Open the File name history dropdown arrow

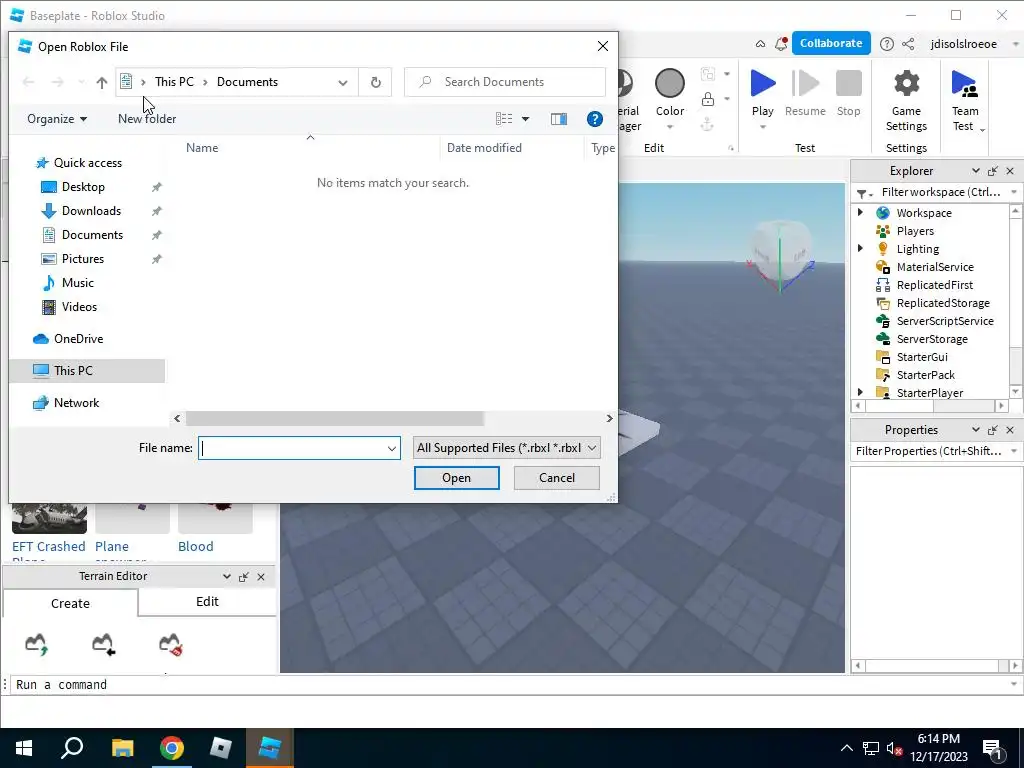tap(391, 448)
